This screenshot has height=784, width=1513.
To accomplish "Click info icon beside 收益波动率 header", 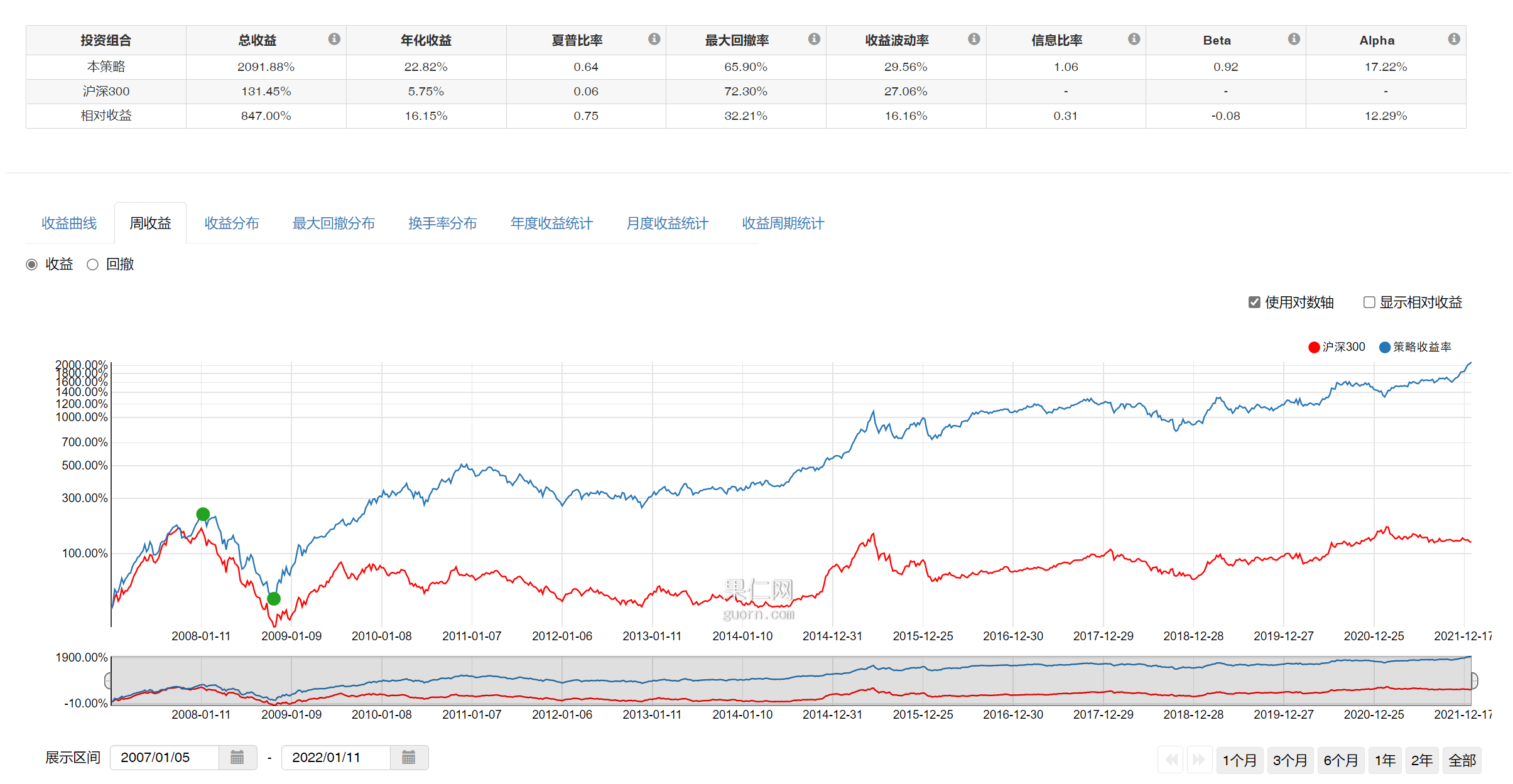I will point(973,39).
